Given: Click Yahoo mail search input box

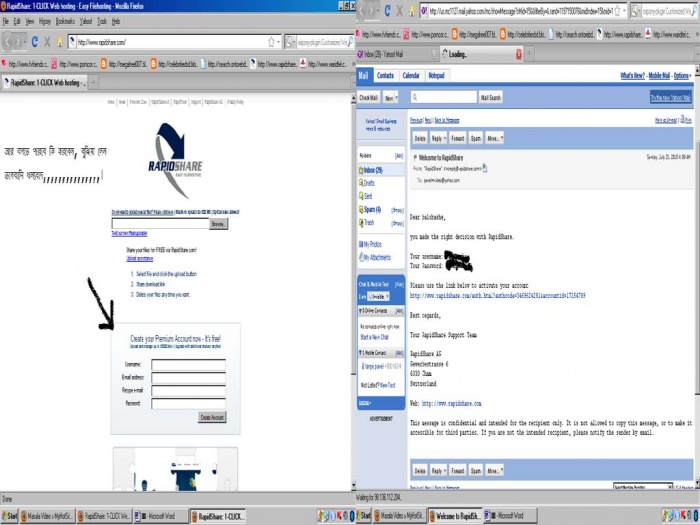Looking at the screenshot, I should pyautogui.click(x=444, y=97).
